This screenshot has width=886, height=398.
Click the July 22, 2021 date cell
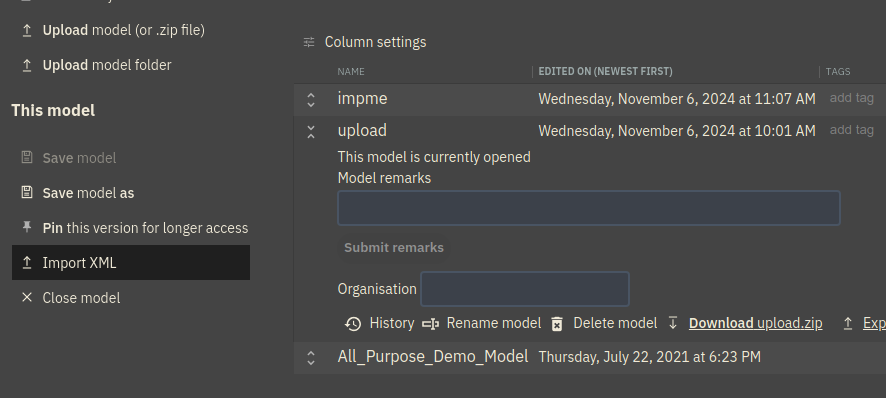click(649, 357)
